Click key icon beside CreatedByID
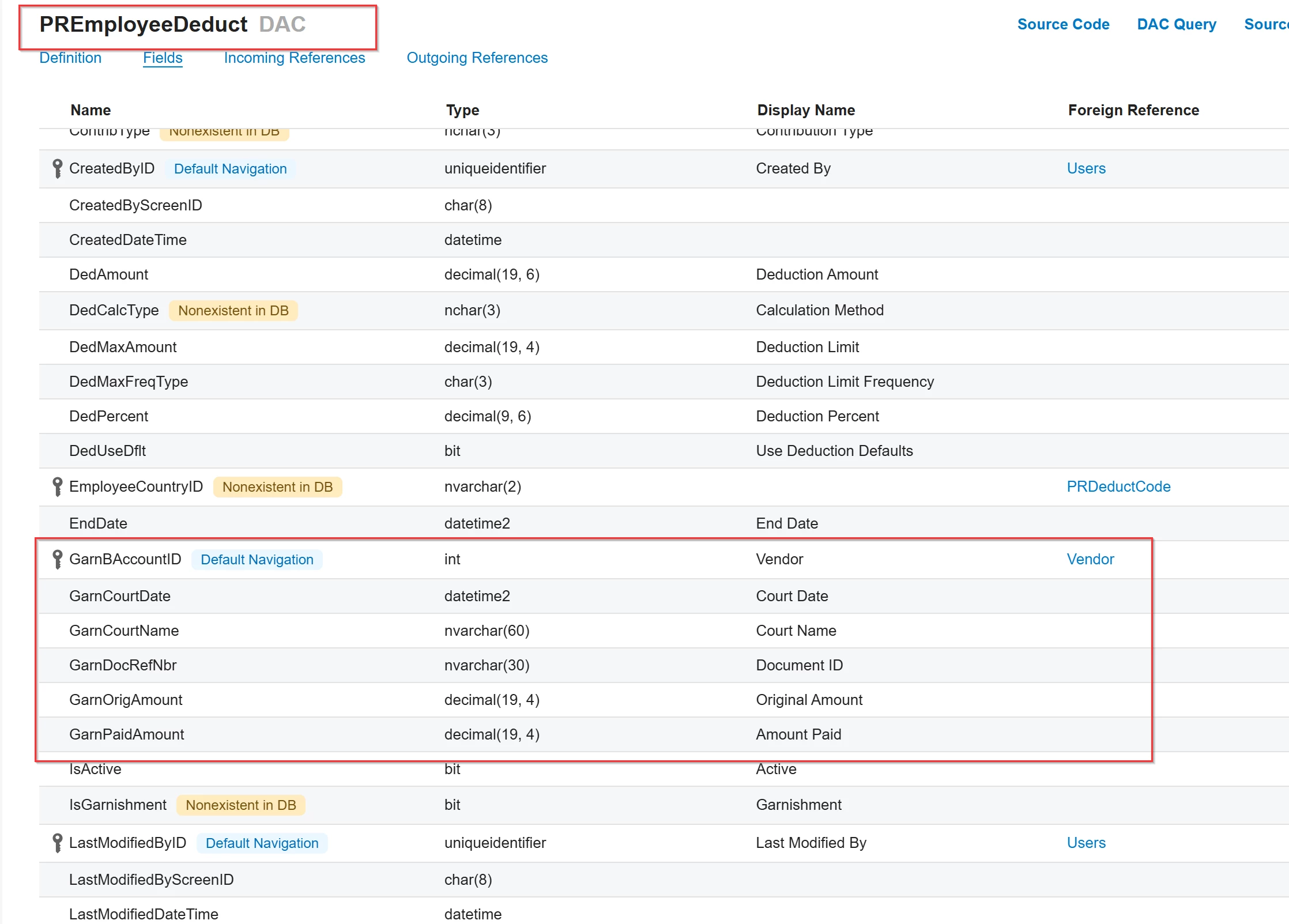This screenshot has height=924, width=1289. coord(57,168)
